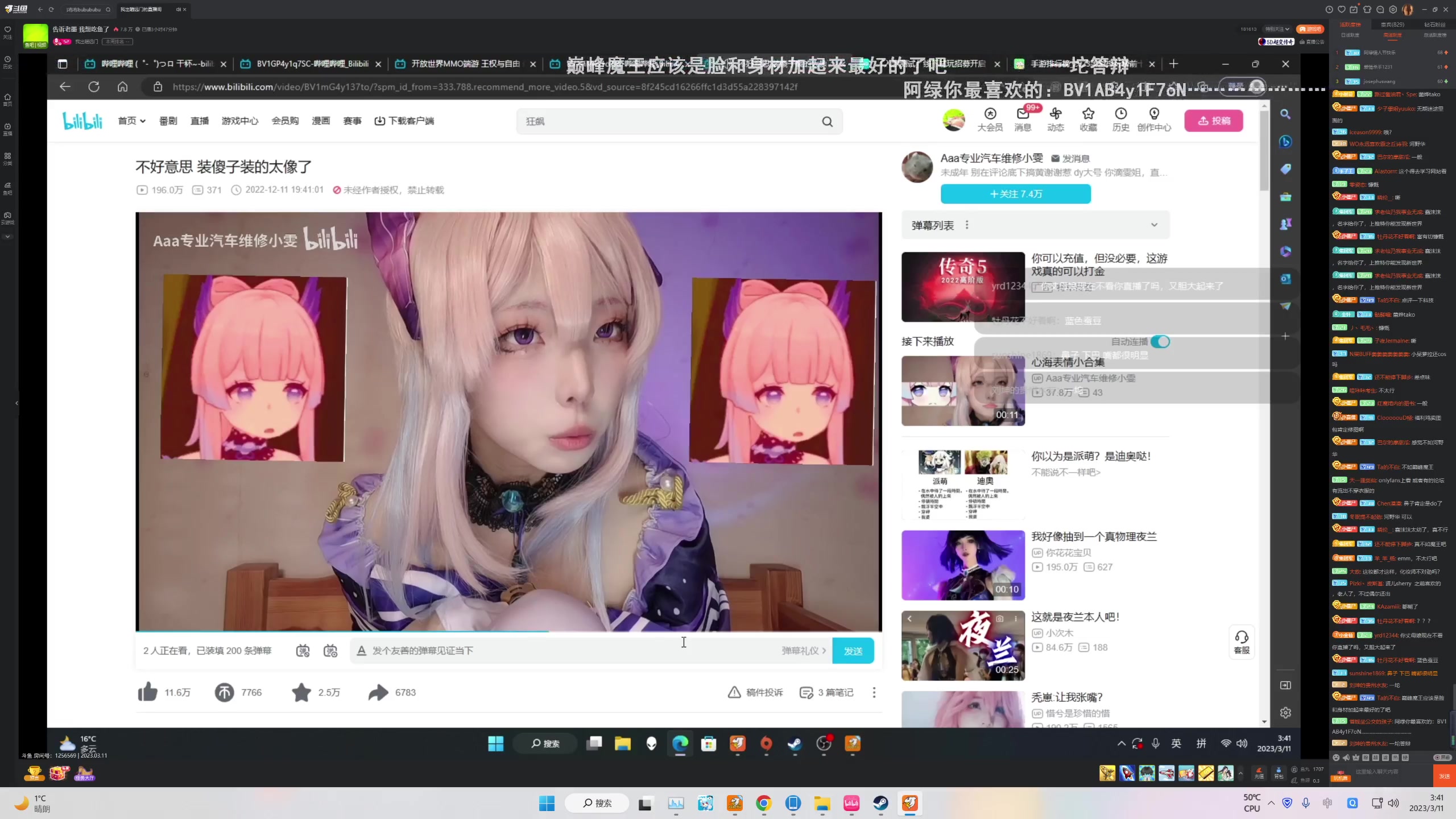Open the 特别关注 dropdown in Douyu header
Image resolution: width=1456 pixels, height=819 pixels.
point(1277,29)
